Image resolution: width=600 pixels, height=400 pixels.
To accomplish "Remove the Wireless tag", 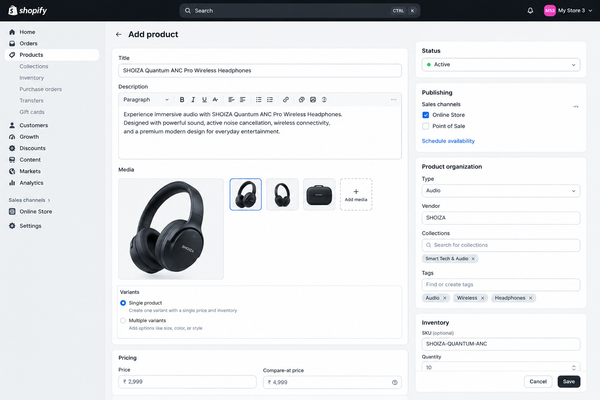I will tap(483, 298).
